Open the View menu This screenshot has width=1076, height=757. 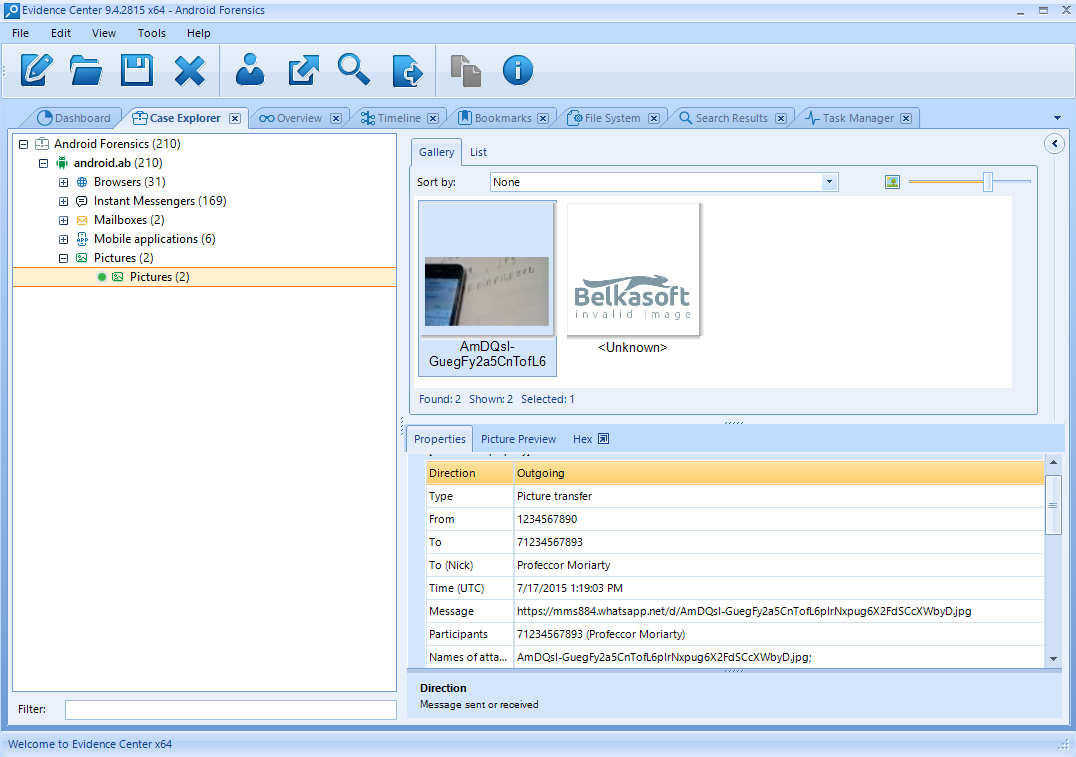(x=104, y=33)
